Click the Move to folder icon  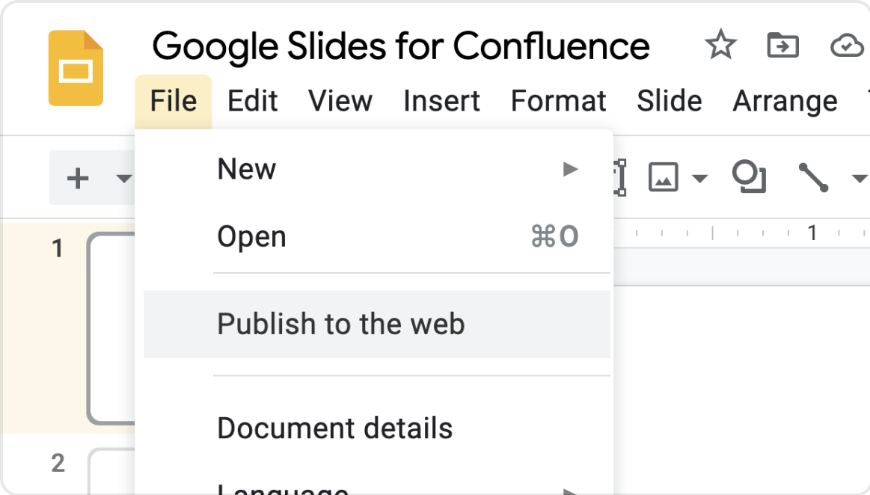point(782,45)
